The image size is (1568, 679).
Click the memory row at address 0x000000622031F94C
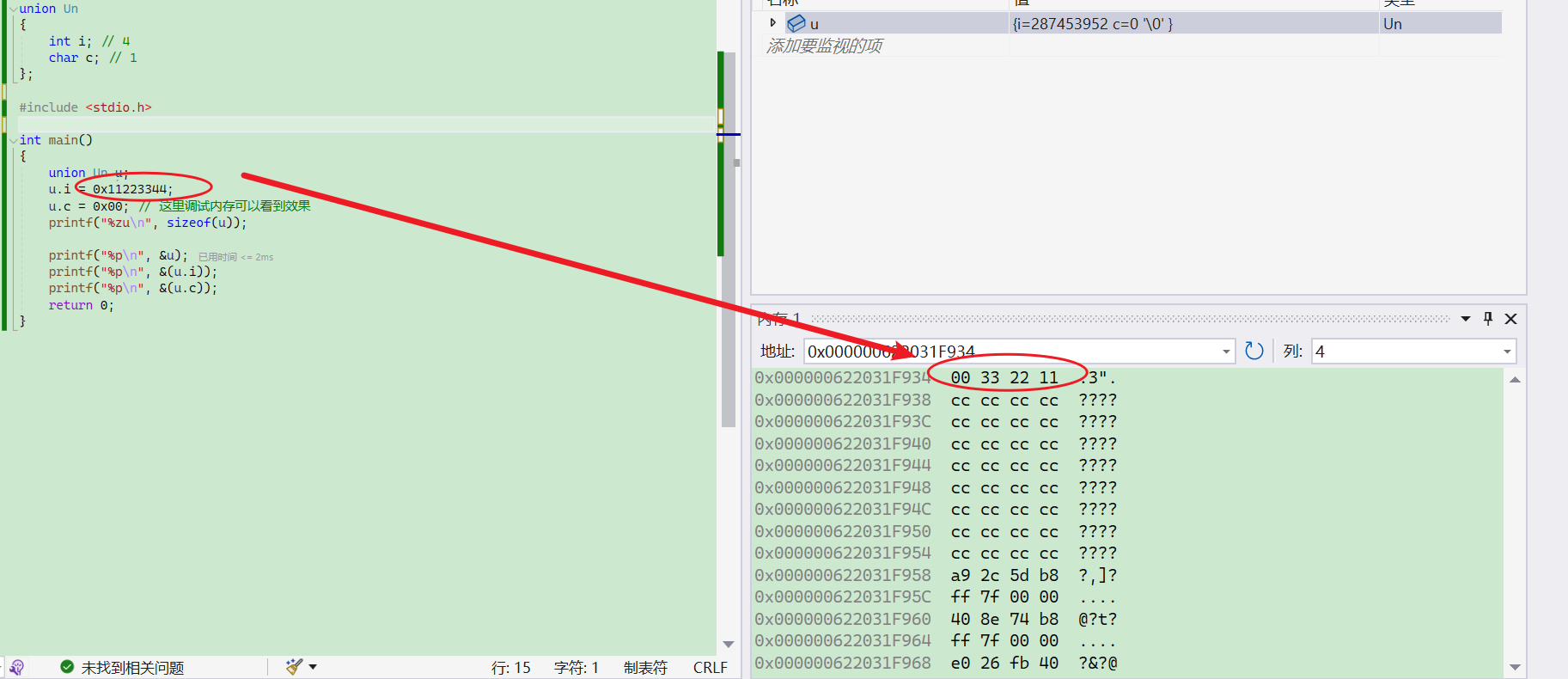coord(936,509)
